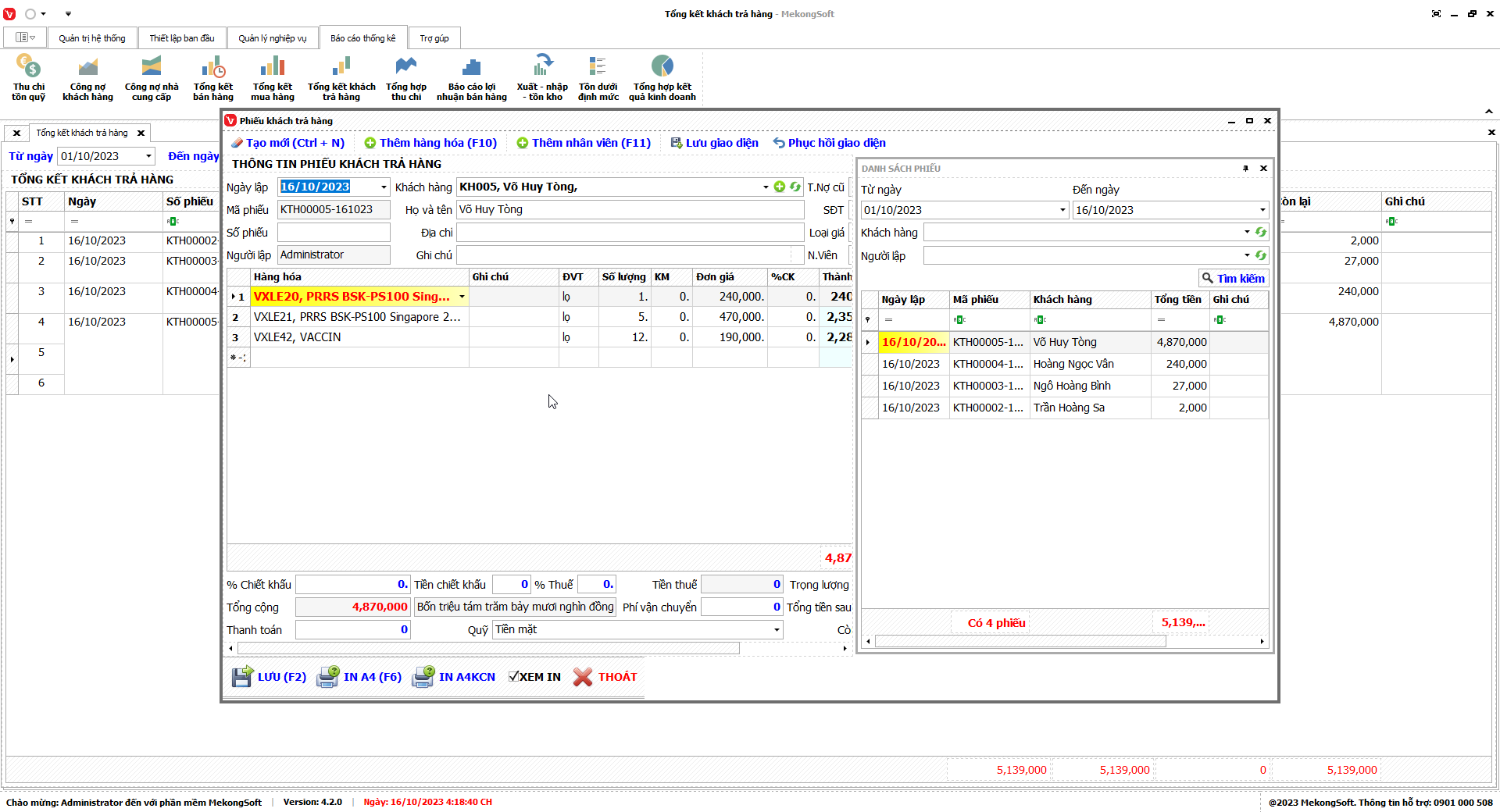Click Thêm hàng hóa (F10)

point(430,143)
